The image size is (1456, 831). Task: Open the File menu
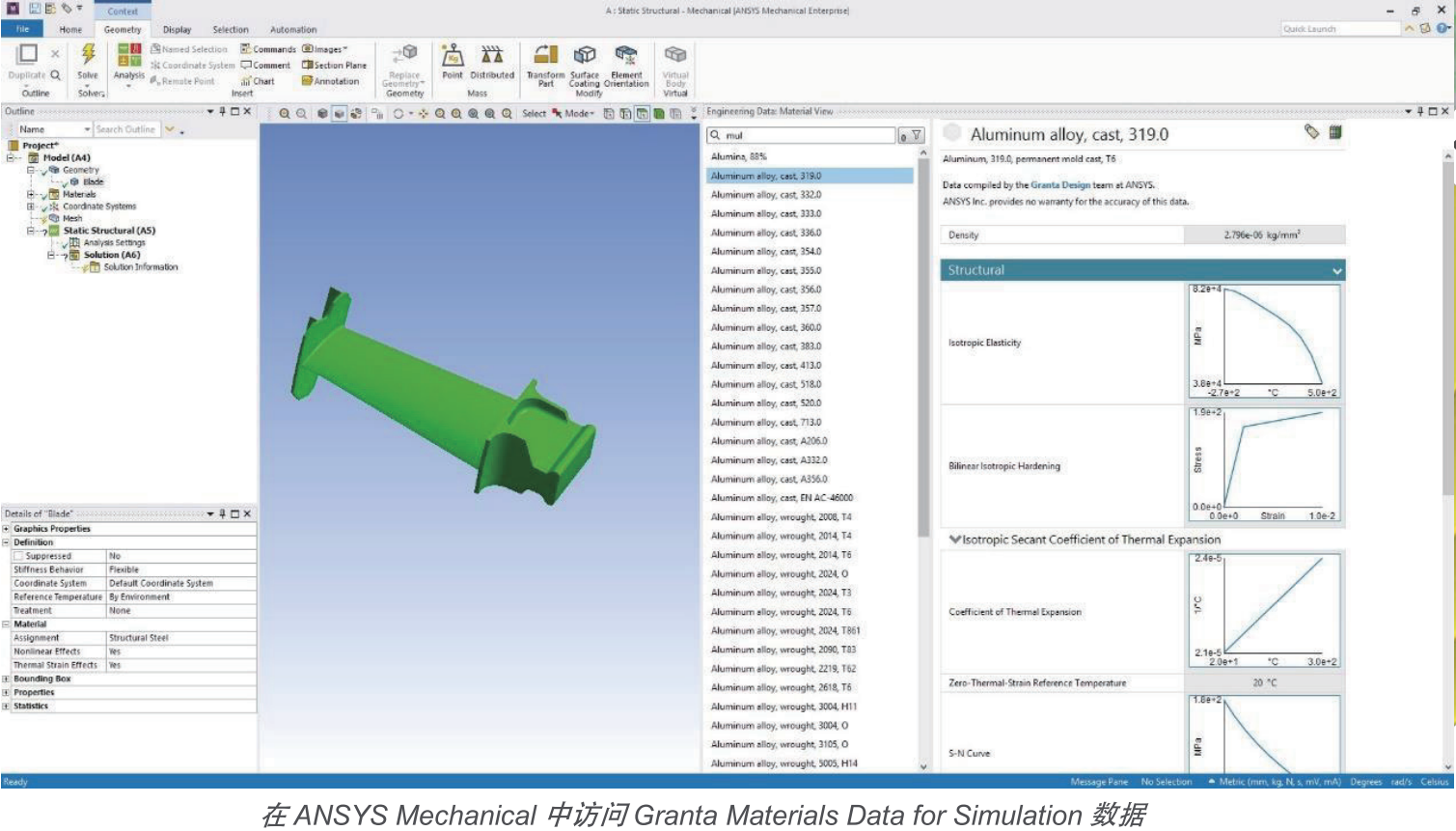pyautogui.click(x=22, y=29)
